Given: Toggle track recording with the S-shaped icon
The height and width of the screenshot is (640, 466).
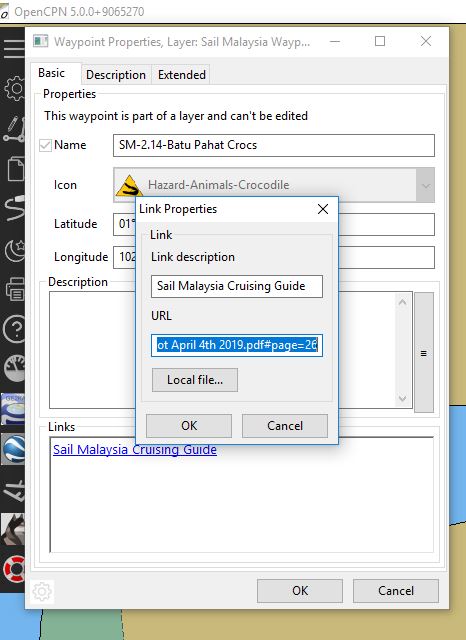Looking at the screenshot, I should coord(16,208).
